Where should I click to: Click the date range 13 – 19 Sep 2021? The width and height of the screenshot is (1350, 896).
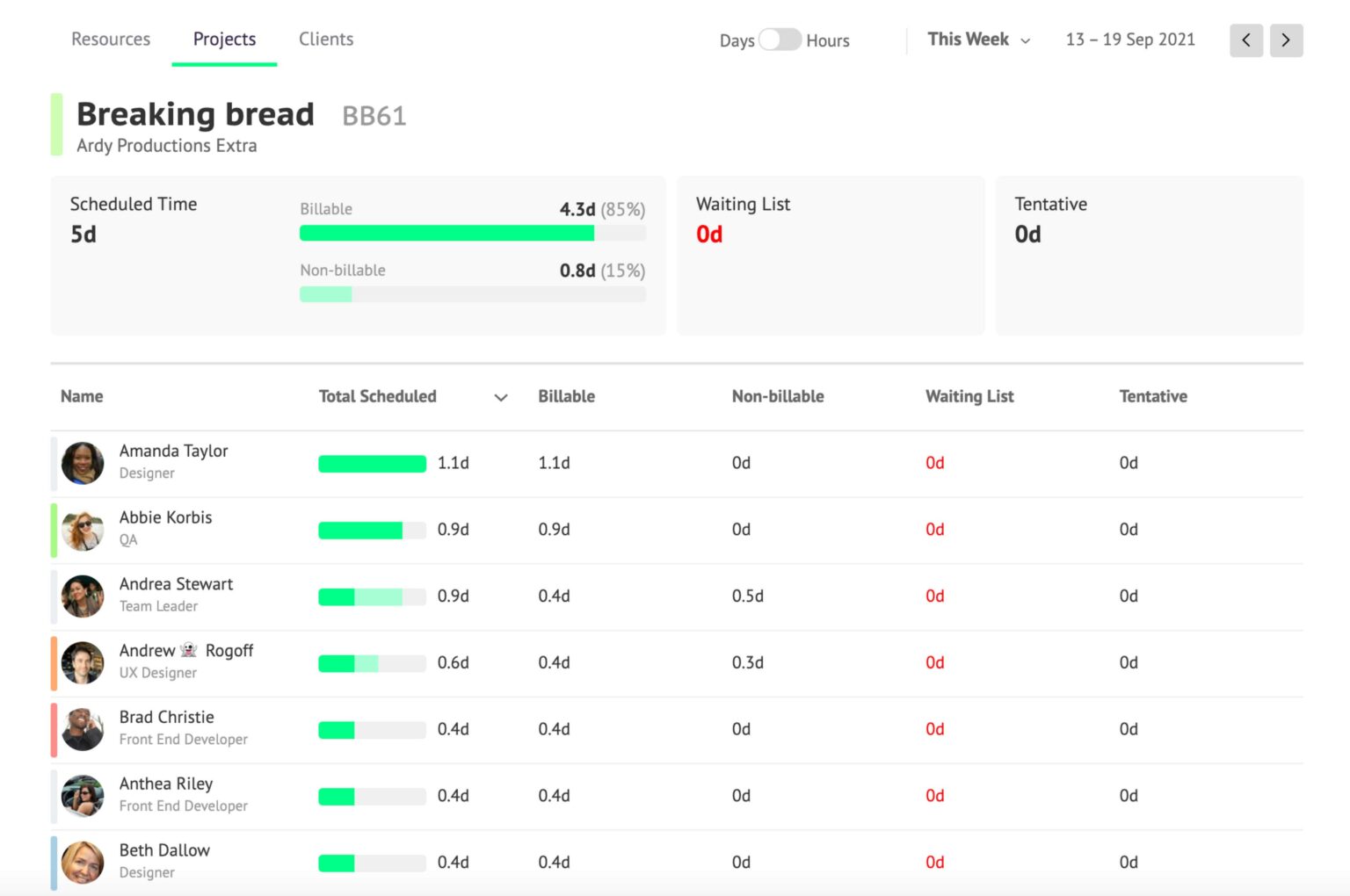click(x=1129, y=40)
